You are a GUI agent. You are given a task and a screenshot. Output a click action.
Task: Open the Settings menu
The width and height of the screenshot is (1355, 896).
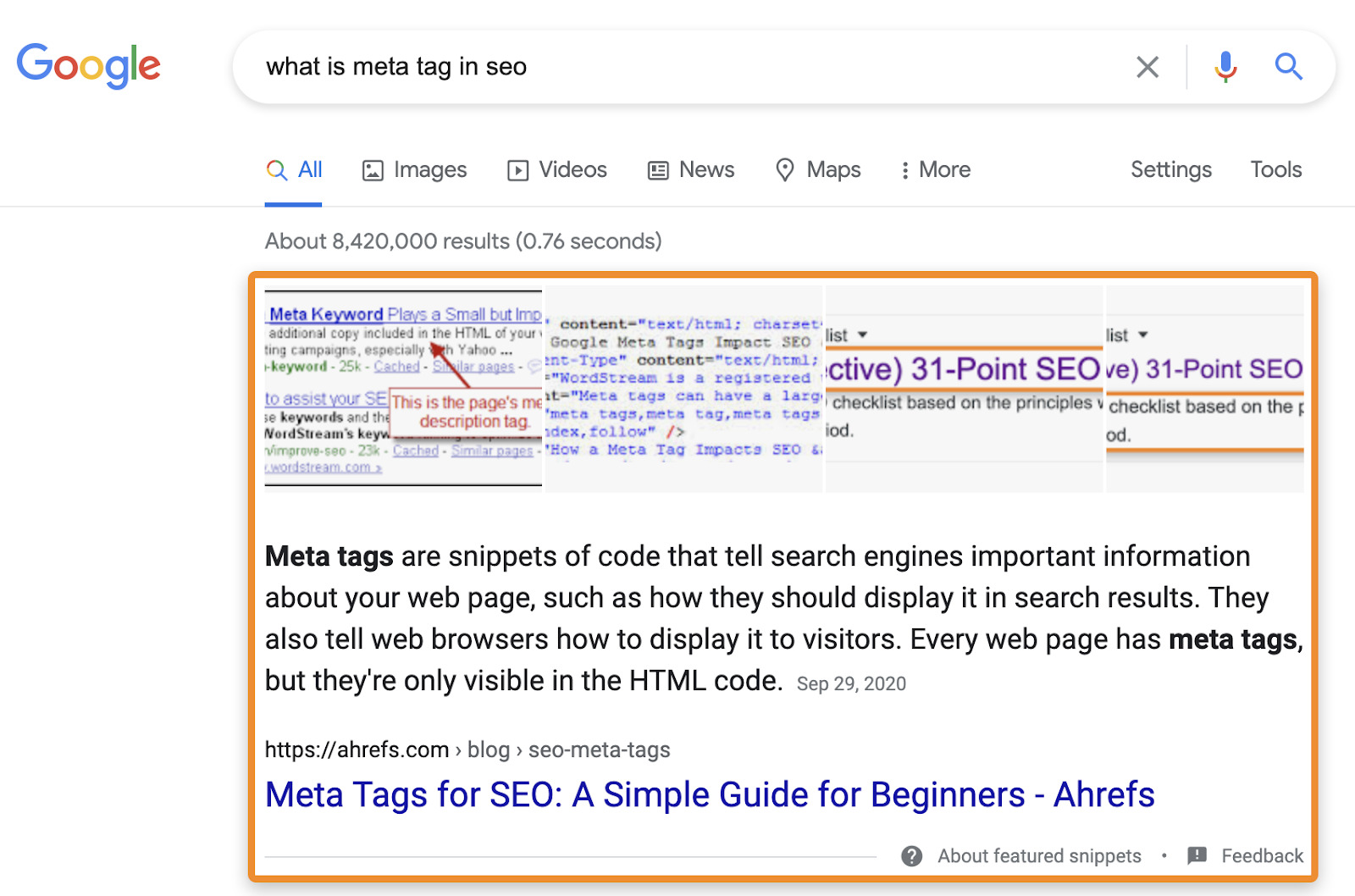[x=1171, y=170]
